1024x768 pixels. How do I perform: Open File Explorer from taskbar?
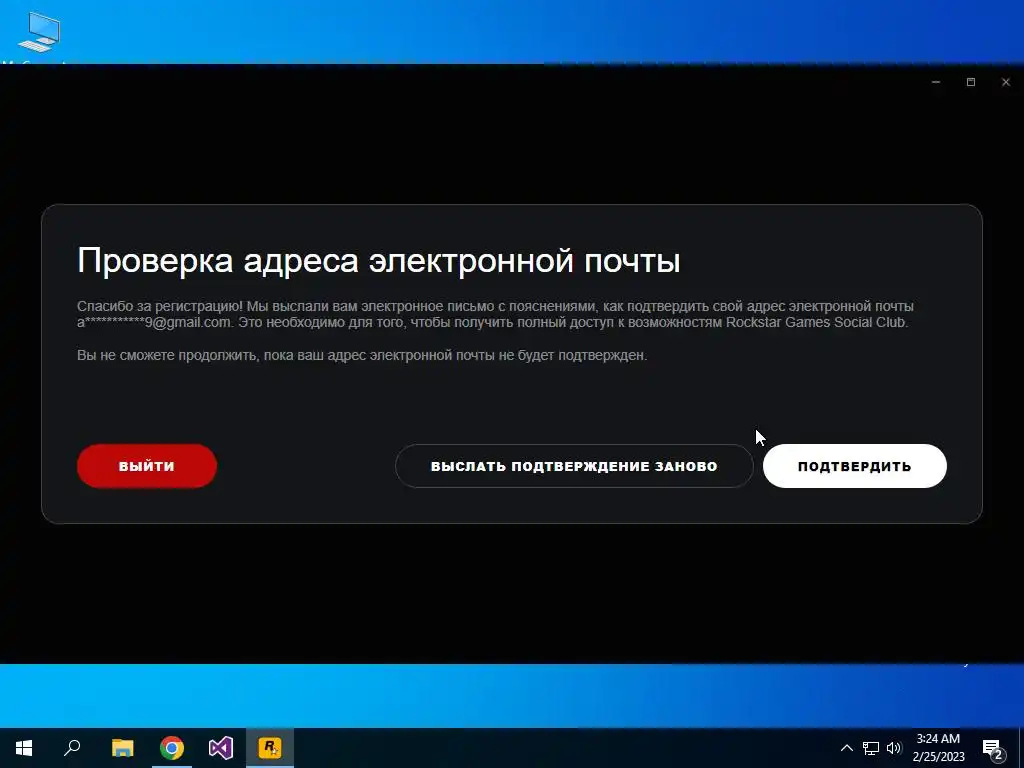tap(122, 748)
